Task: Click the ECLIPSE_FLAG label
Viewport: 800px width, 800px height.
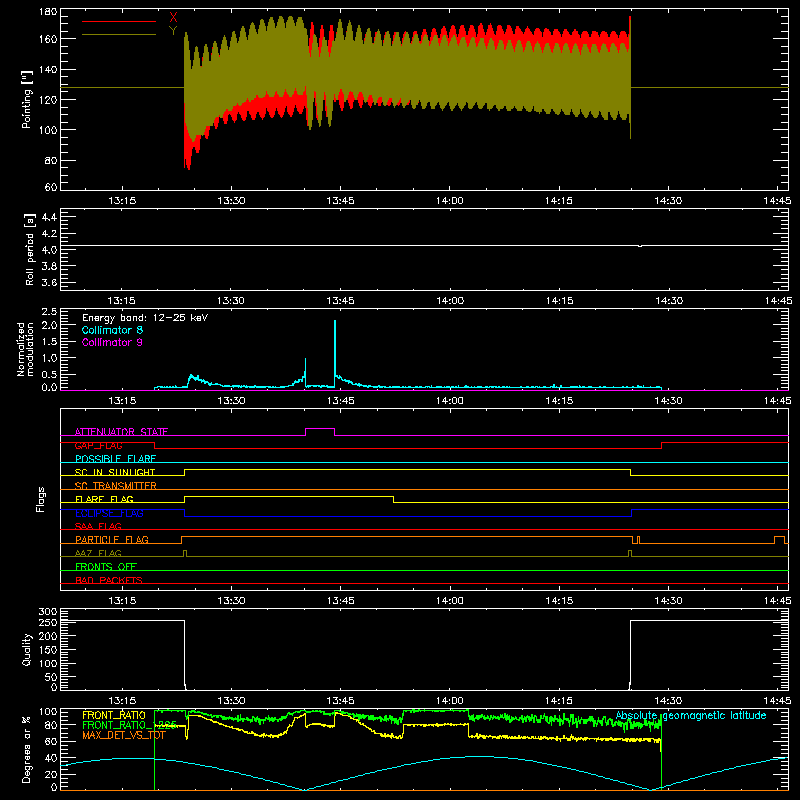Action: pyautogui.click(x=109, y=513)
